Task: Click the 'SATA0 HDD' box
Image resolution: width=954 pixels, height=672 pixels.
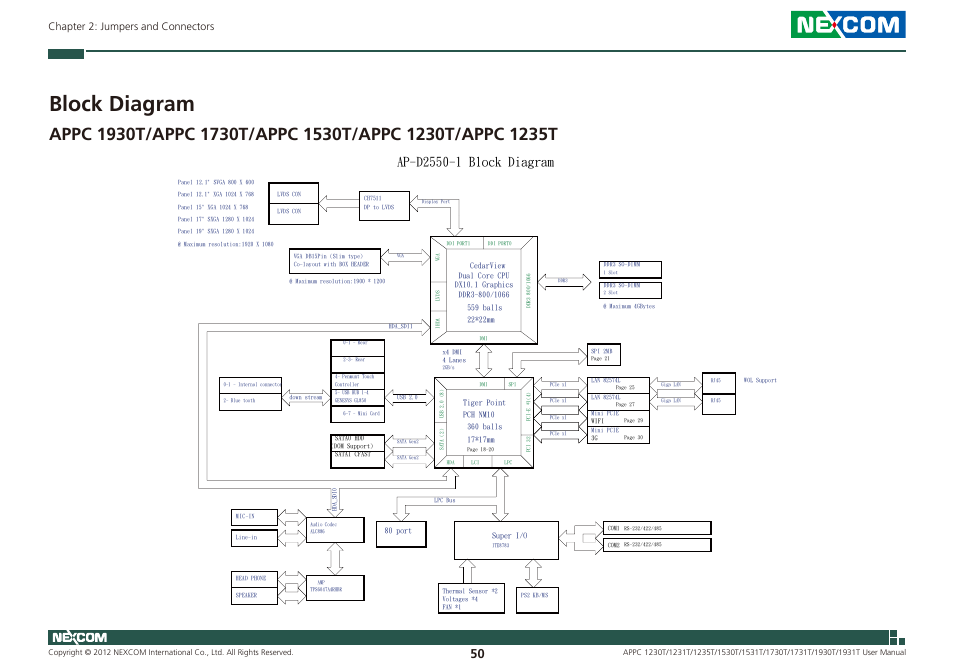Action: point(358,443)
